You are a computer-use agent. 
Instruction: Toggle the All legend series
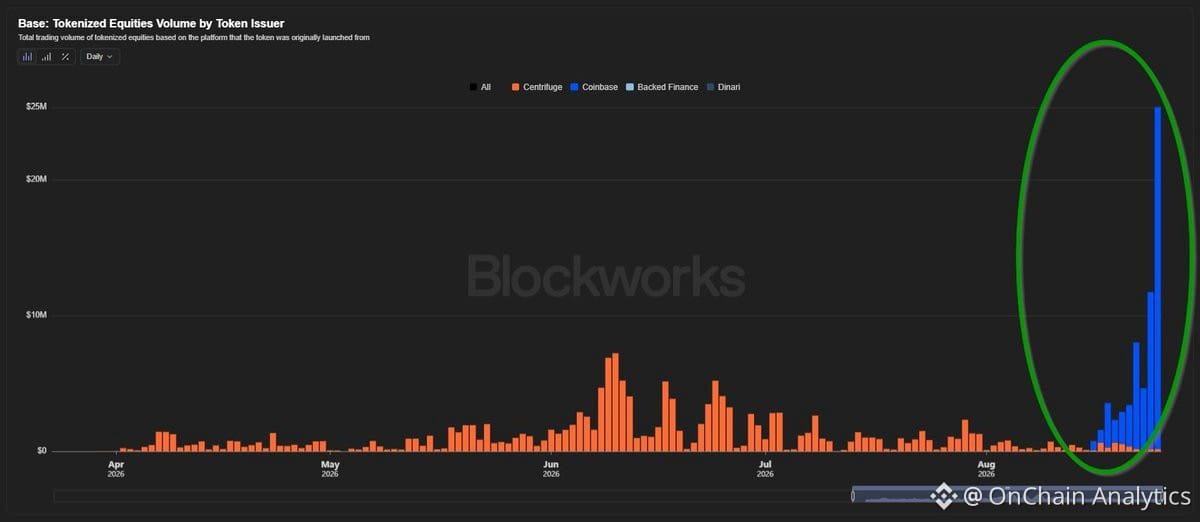[480, 87]
